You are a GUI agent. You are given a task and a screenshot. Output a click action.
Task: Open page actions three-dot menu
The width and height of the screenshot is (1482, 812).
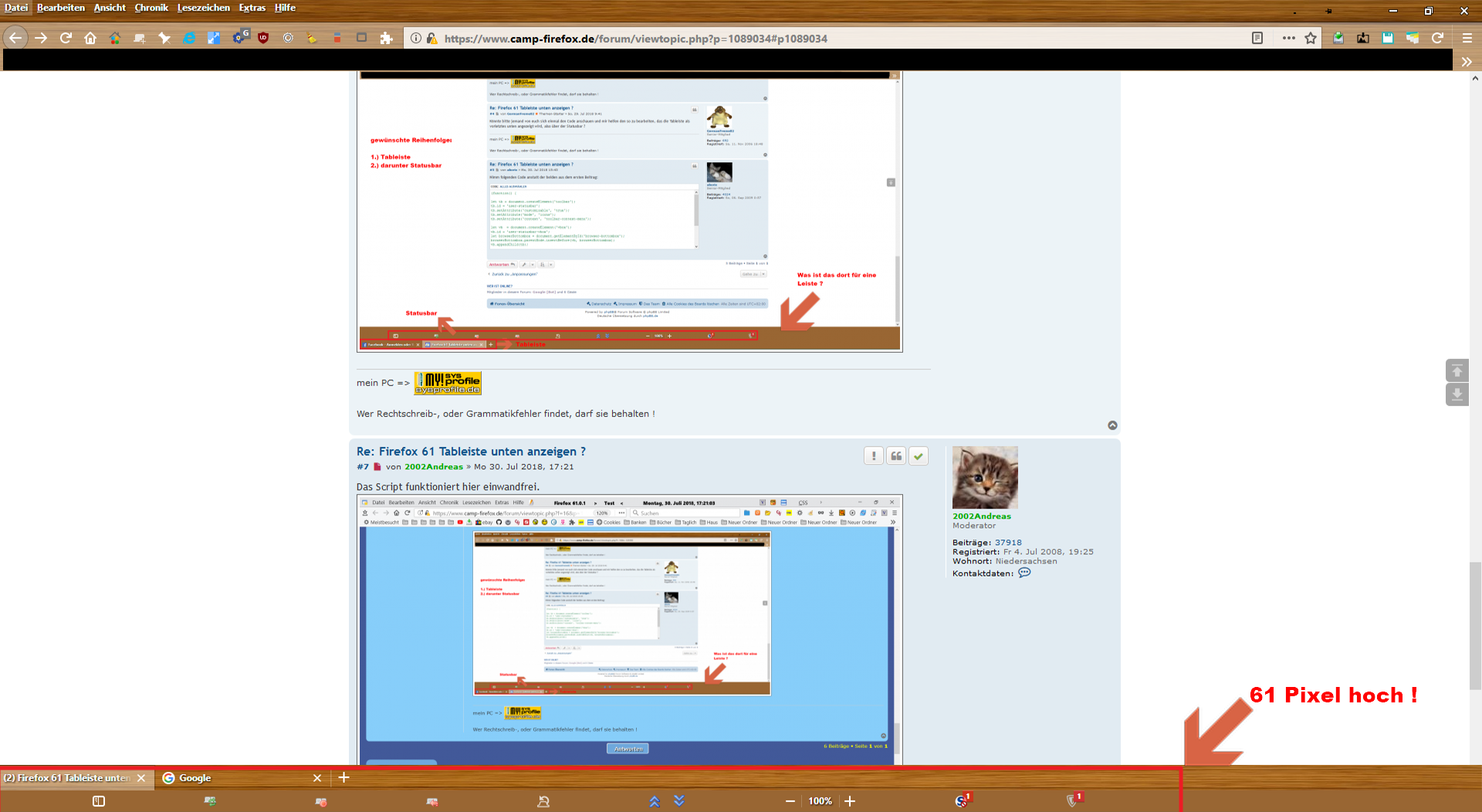coord(1288,38)
